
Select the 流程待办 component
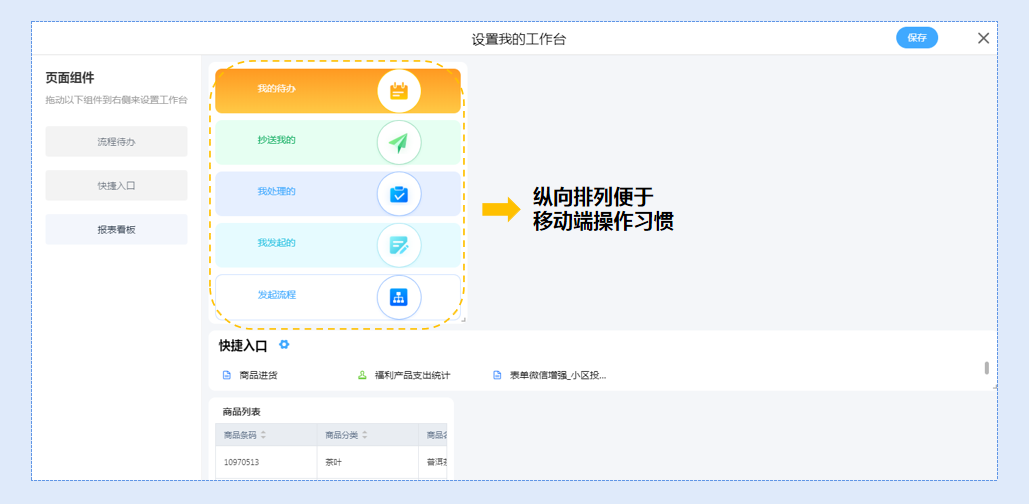116,142
